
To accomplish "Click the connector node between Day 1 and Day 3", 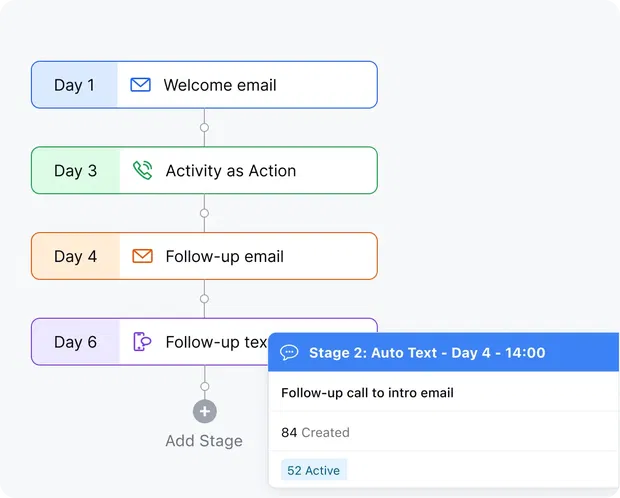I will point(204,128).
